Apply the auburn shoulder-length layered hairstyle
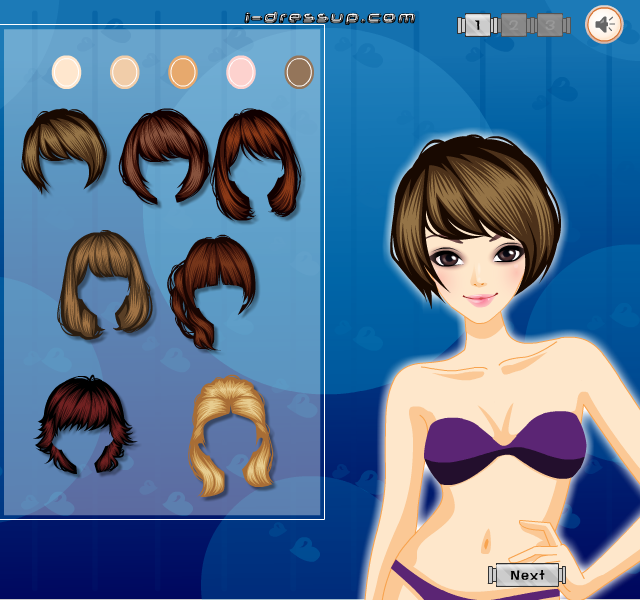 [x=256, y=164]
